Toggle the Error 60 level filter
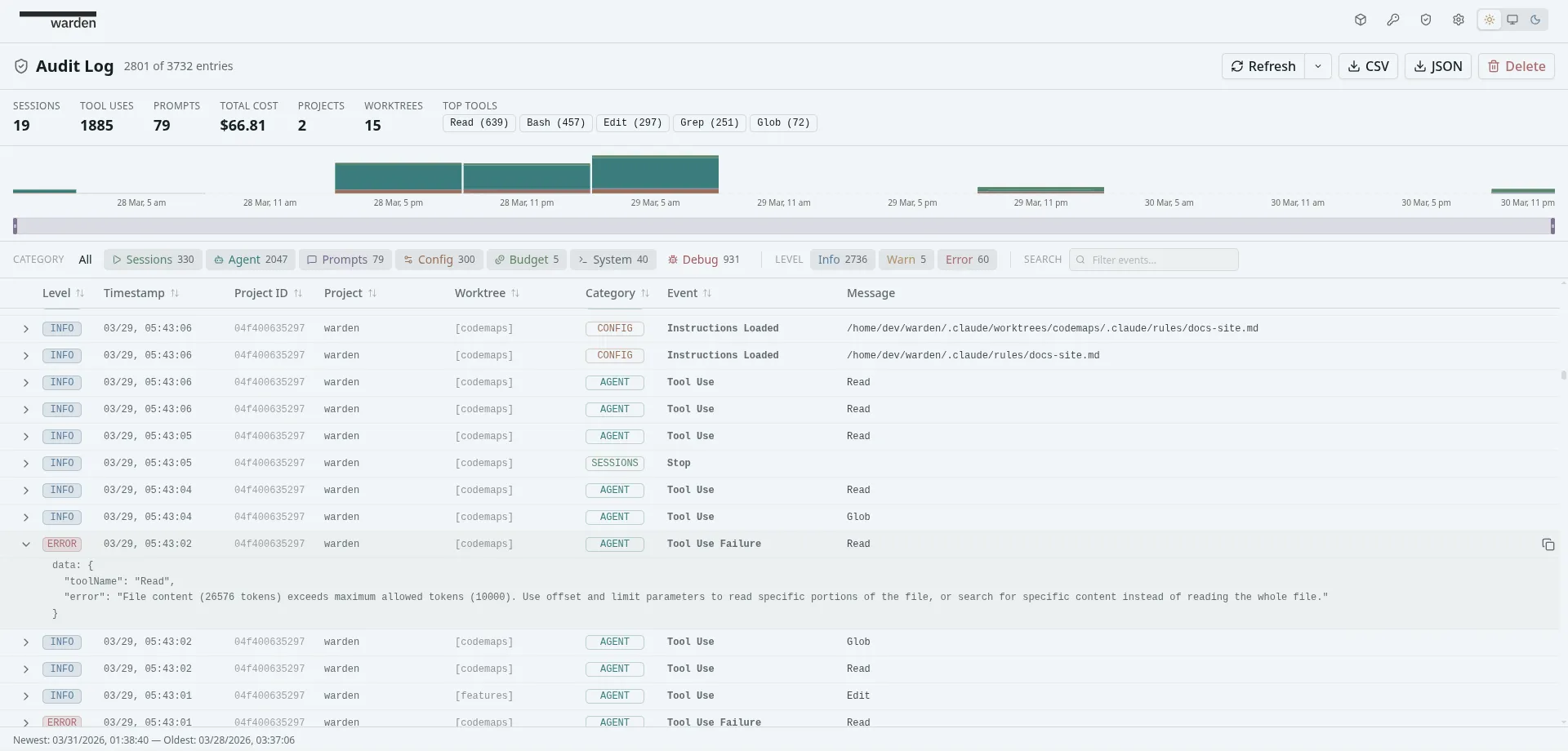Viewport: 1568px width, 751px height. point(967,260)
